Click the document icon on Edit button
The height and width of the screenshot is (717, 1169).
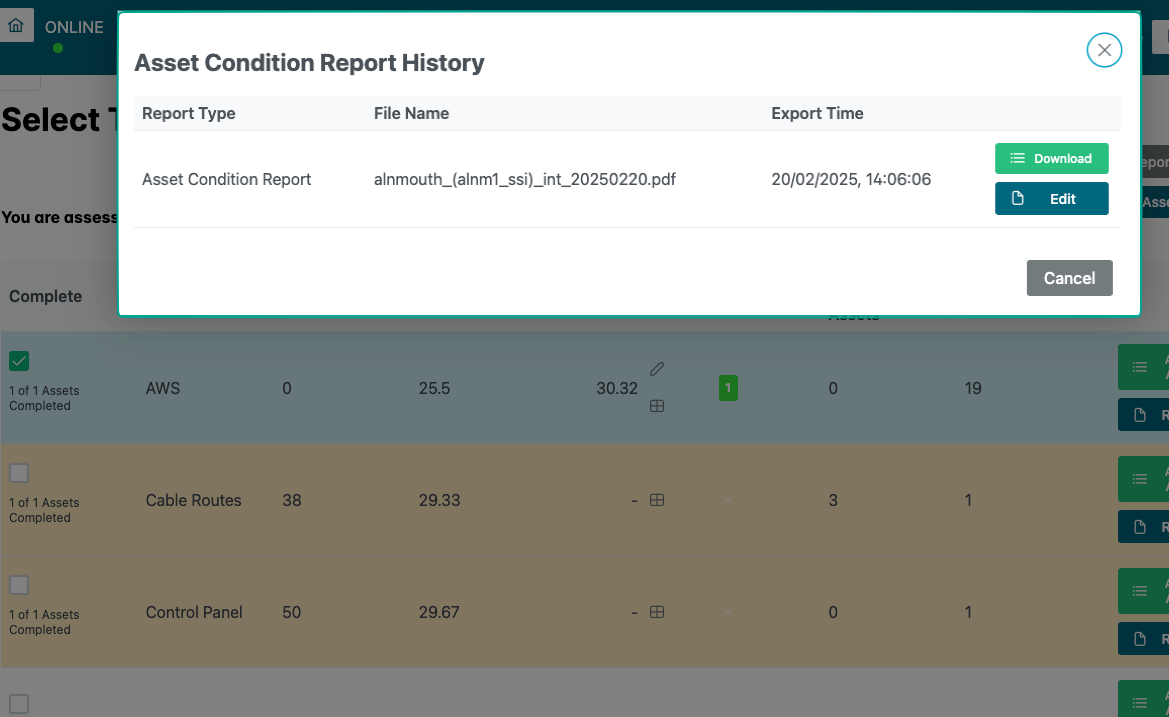click(1018, 199)
